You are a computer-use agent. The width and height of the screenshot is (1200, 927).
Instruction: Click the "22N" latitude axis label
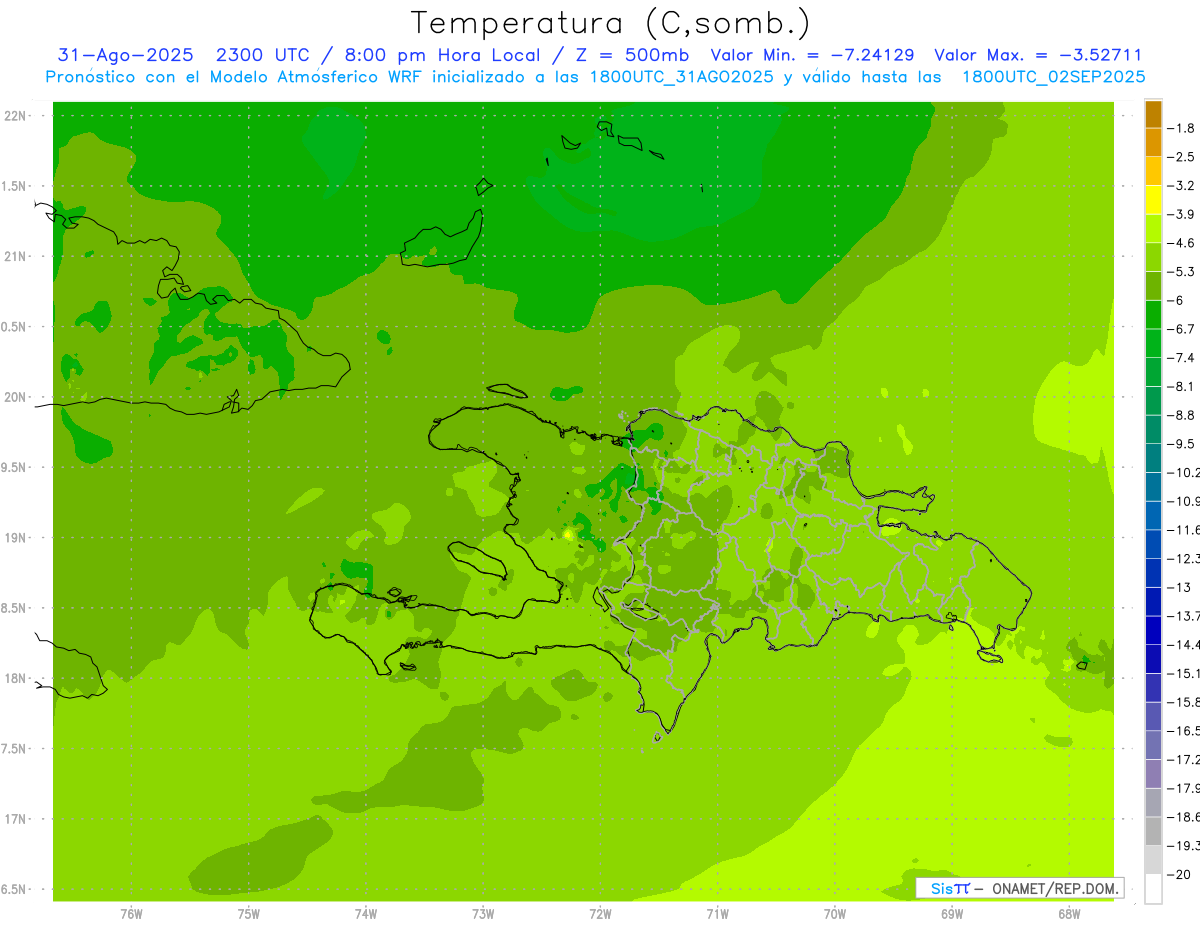point(15,115)
